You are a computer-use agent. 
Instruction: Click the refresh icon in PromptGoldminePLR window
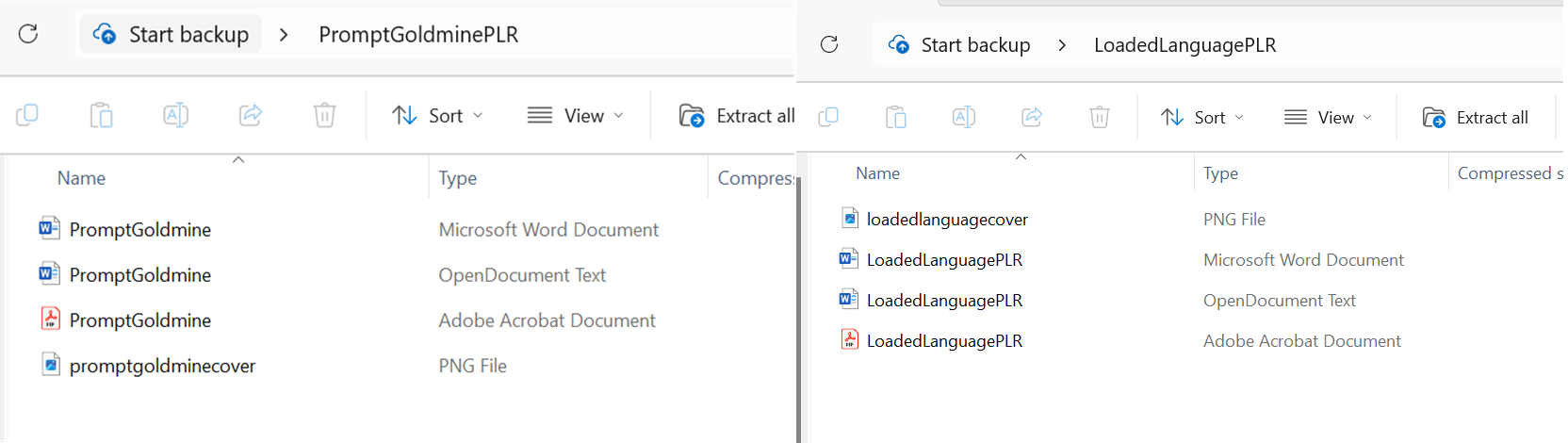pos(28,34)
